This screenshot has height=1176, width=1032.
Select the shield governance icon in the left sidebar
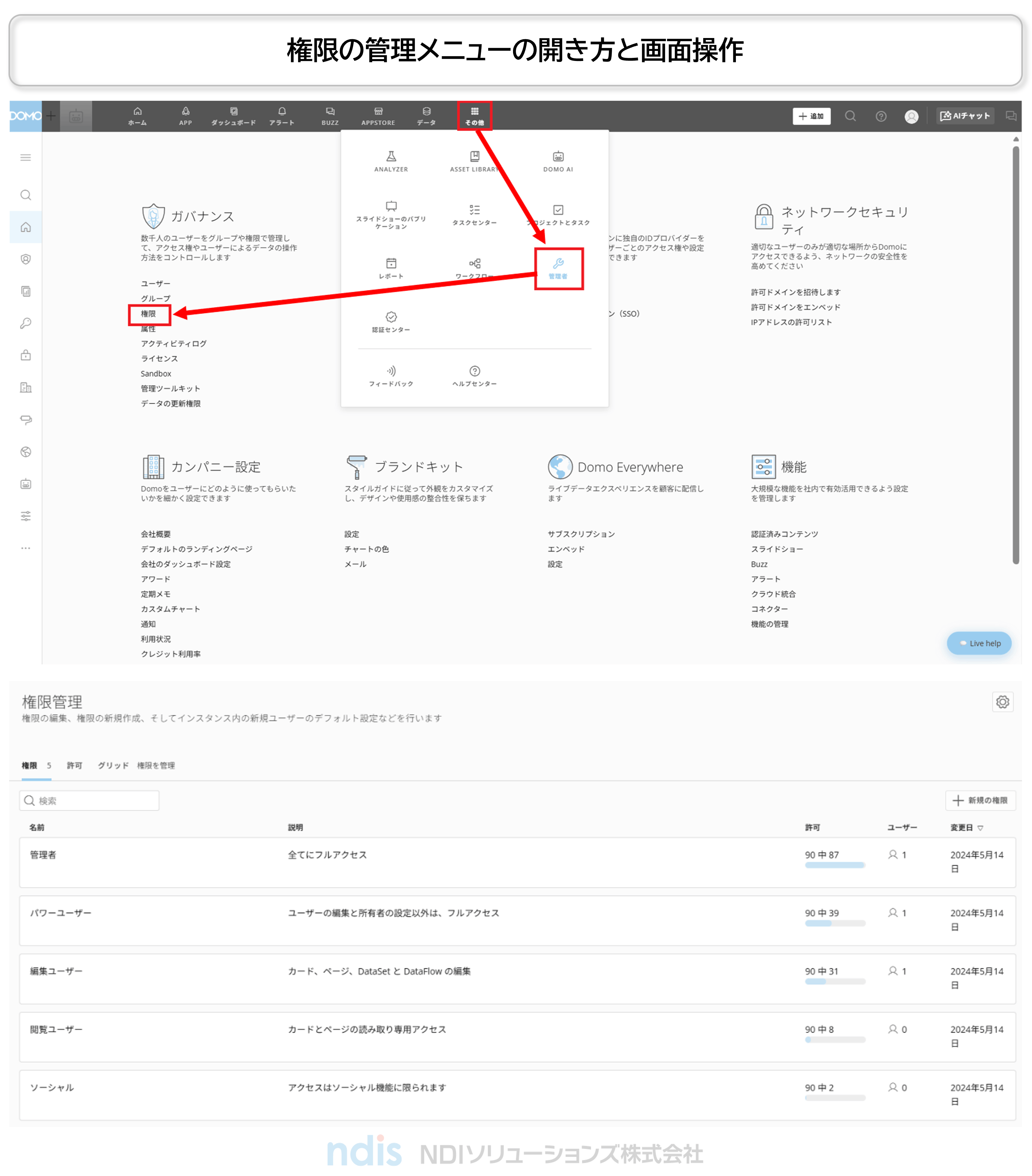(x=25, y=259)
